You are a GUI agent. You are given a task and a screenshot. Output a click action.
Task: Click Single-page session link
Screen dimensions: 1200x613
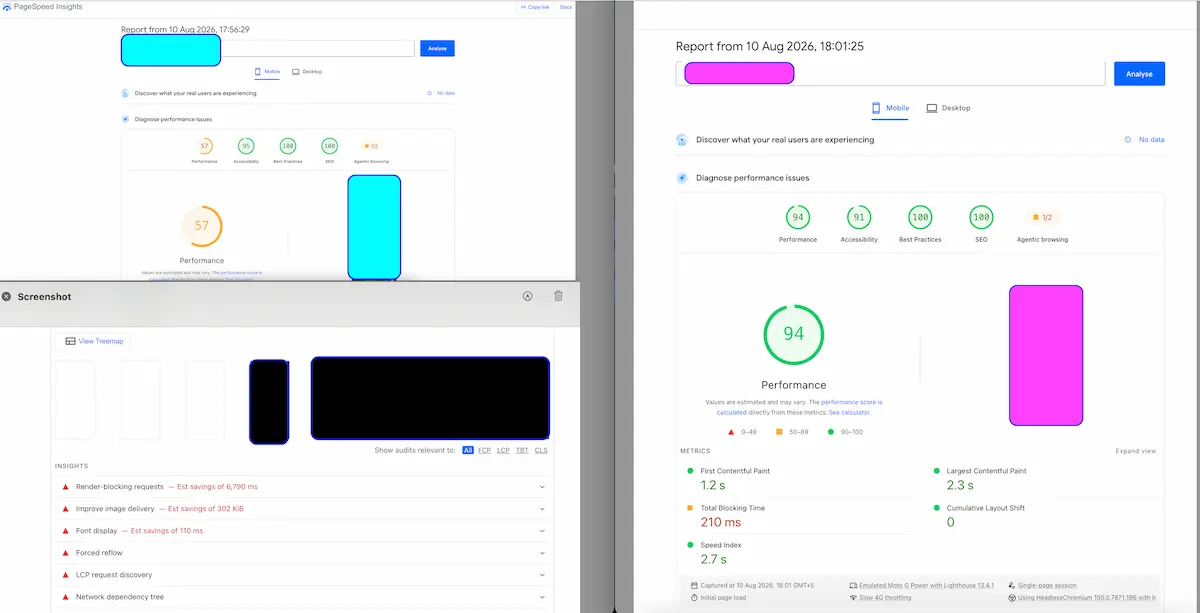[x=1047, y=585]
